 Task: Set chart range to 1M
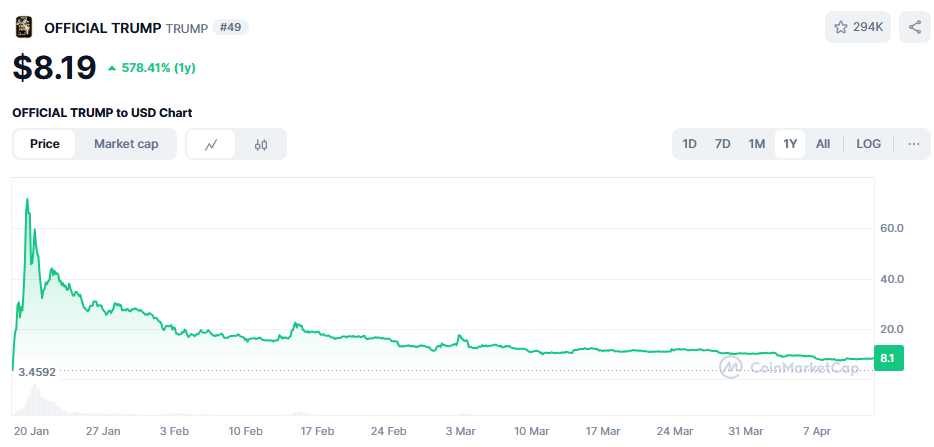pos(757,144)
